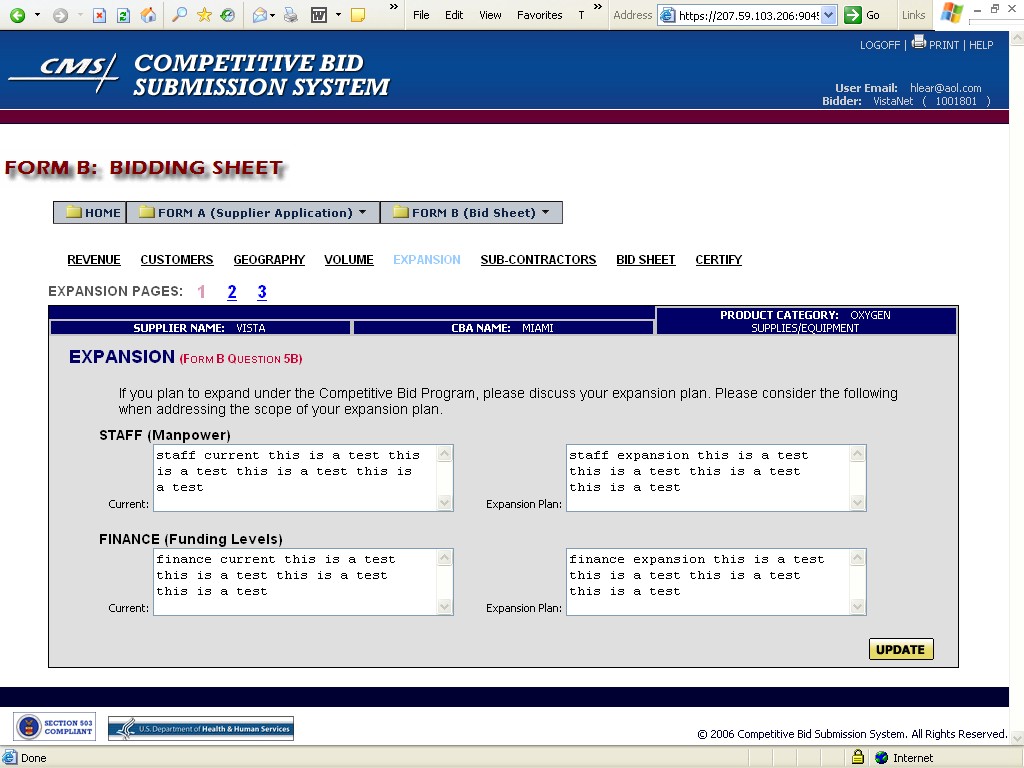Click the green Go arrow button
Screen dimensions: 1024x768
point(862,15)
